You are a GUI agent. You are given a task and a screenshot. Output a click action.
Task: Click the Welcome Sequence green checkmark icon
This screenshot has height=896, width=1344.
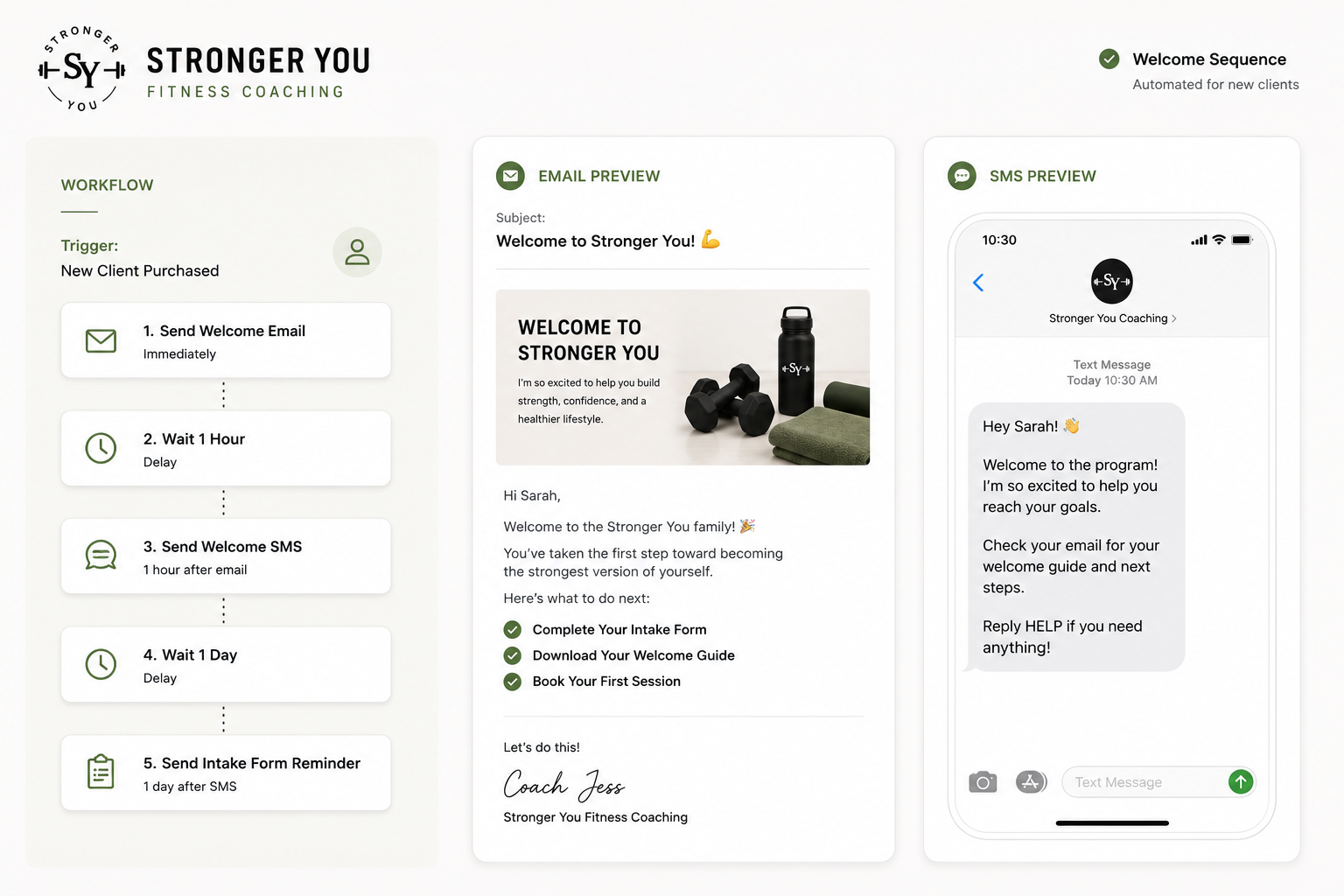1109,59
